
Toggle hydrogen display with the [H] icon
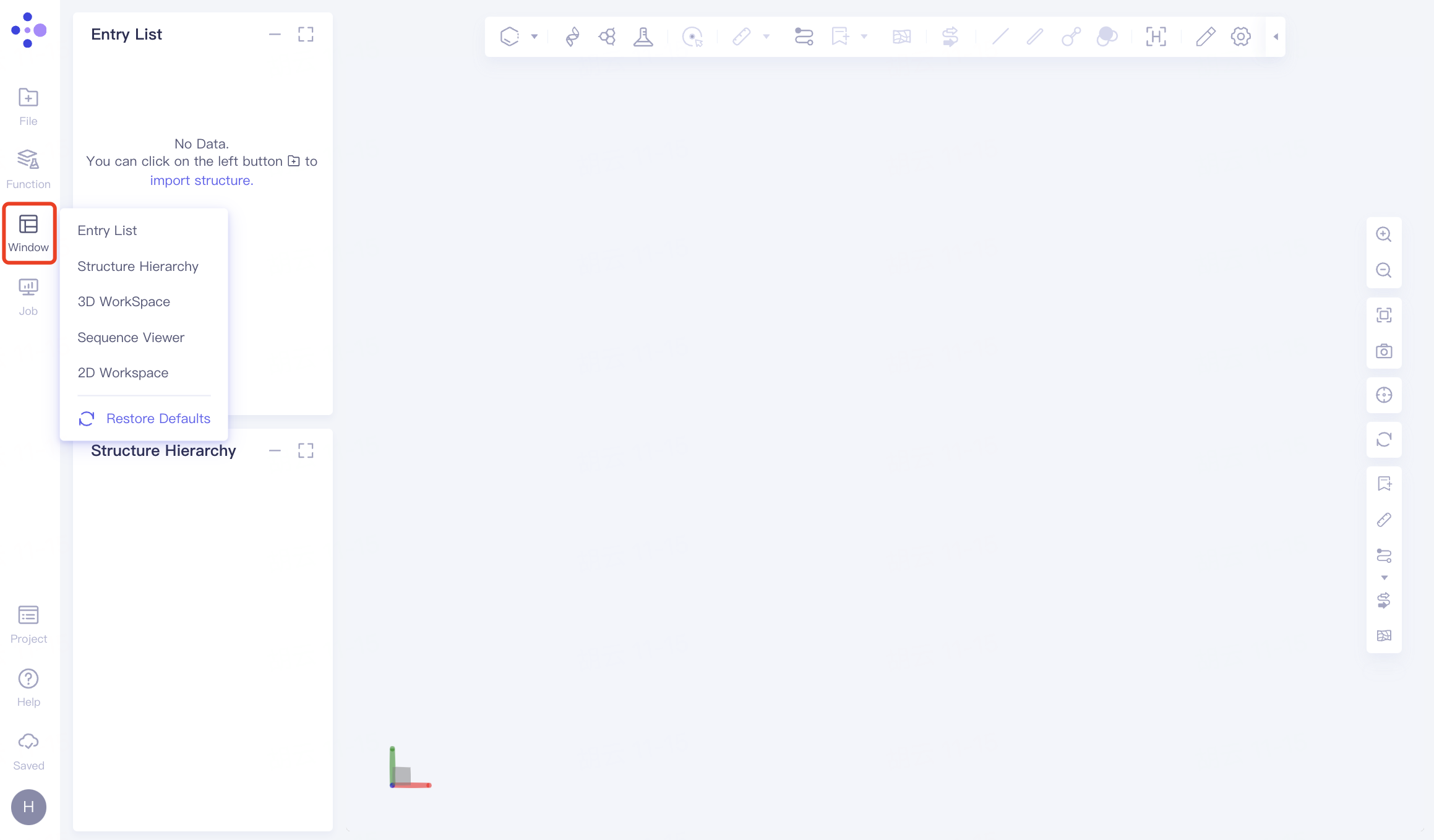coord(1156,36)
